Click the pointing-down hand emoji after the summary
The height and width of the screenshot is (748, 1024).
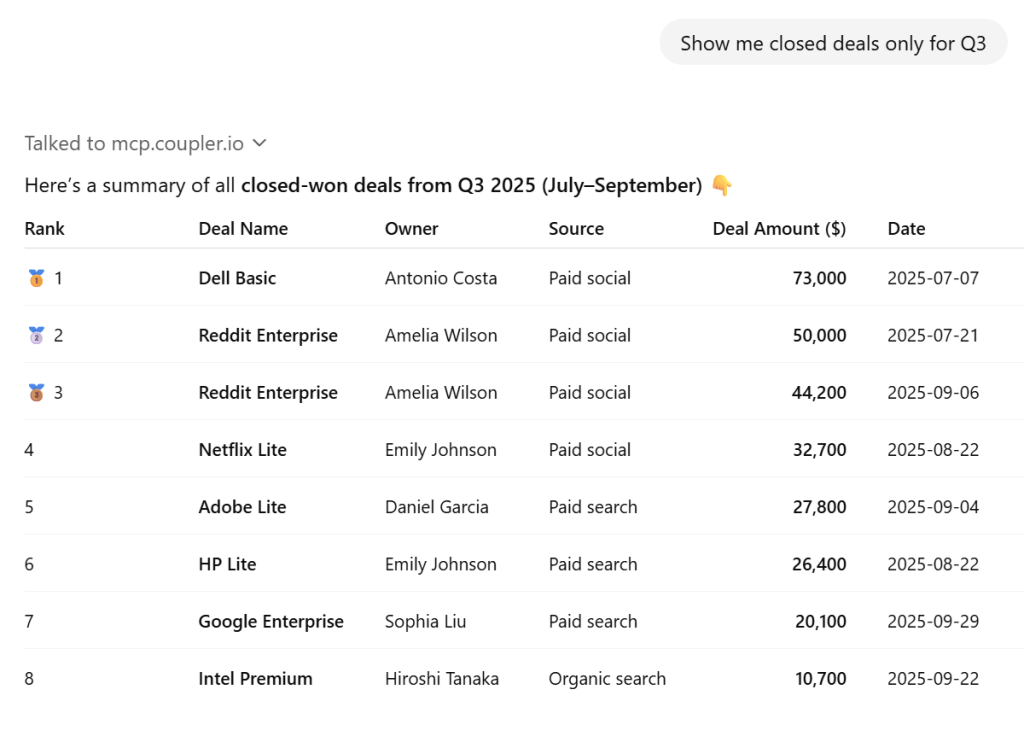click(x=722, y=186)
